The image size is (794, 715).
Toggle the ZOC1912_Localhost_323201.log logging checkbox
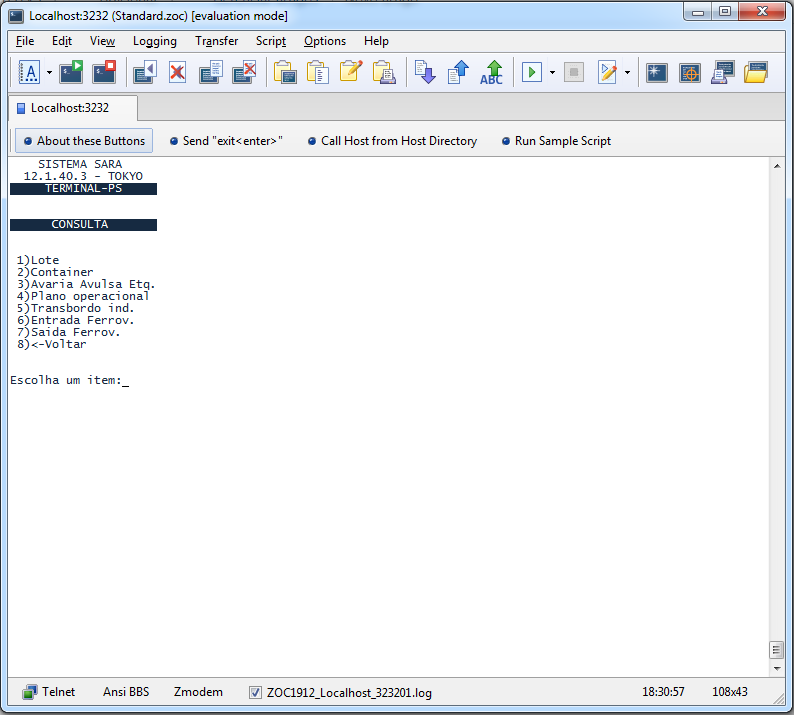click(x=255, y=692)
